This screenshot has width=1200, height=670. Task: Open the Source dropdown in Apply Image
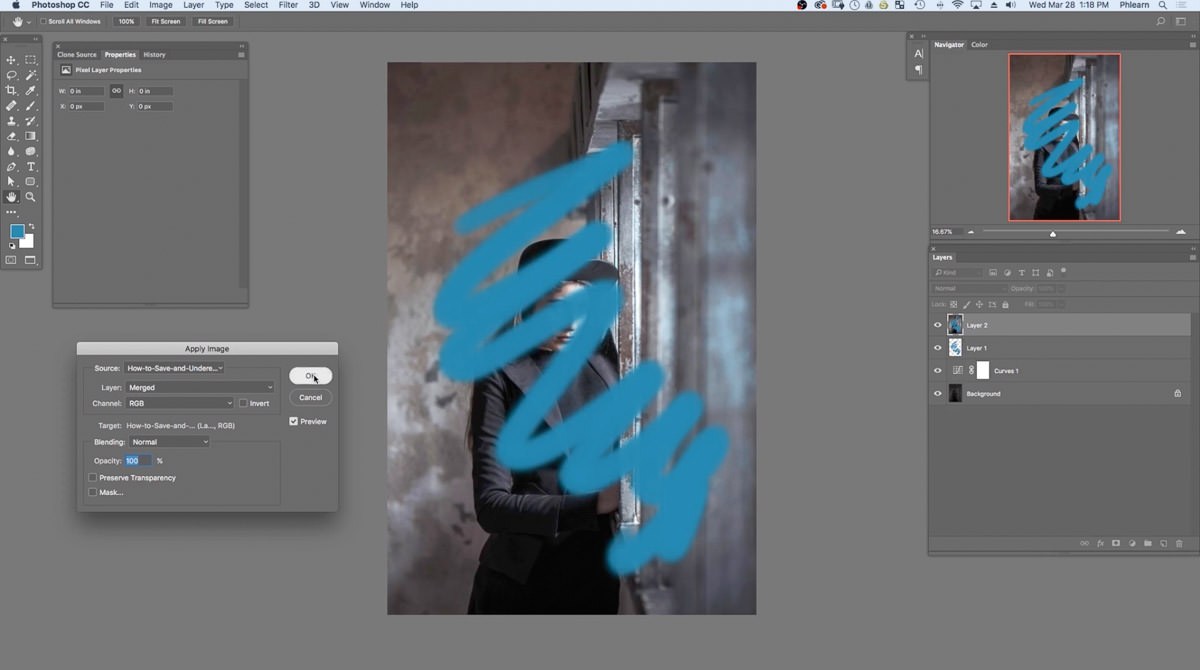coord(175,368)
